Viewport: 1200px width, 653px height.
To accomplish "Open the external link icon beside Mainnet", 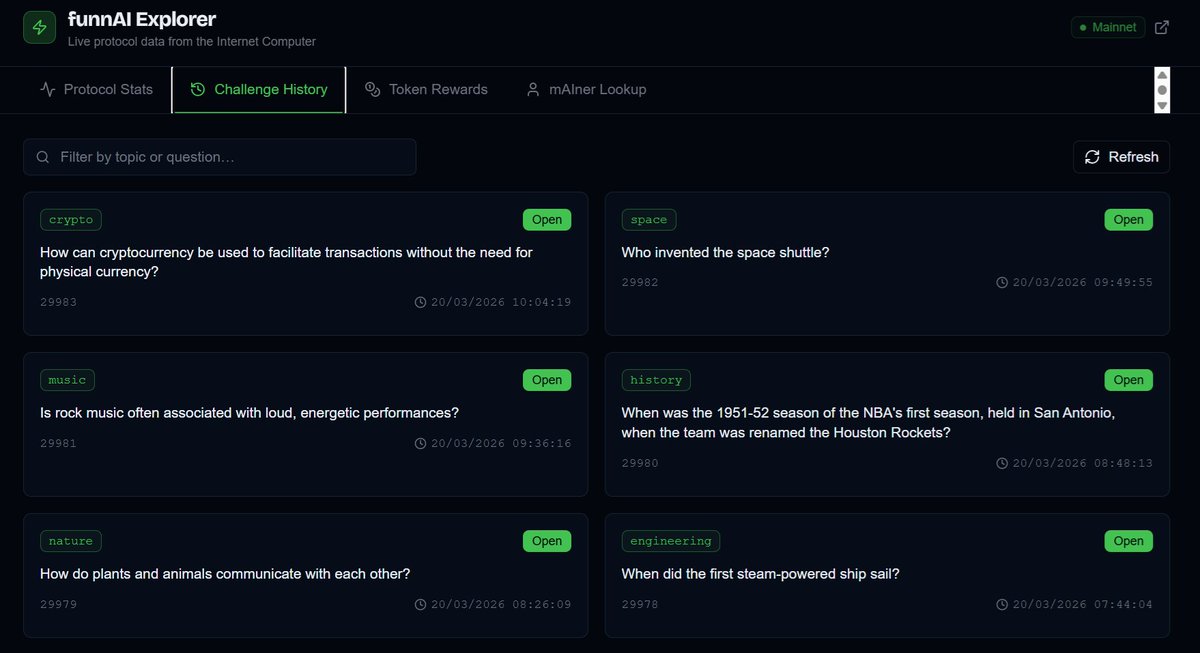I will coord(1161,28).
